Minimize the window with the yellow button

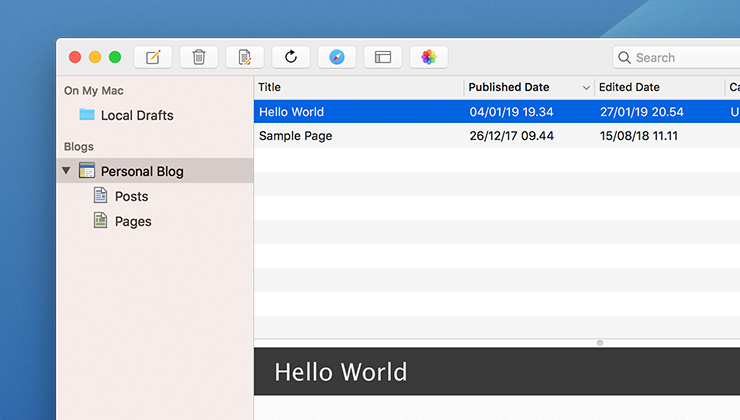point(95,57)
